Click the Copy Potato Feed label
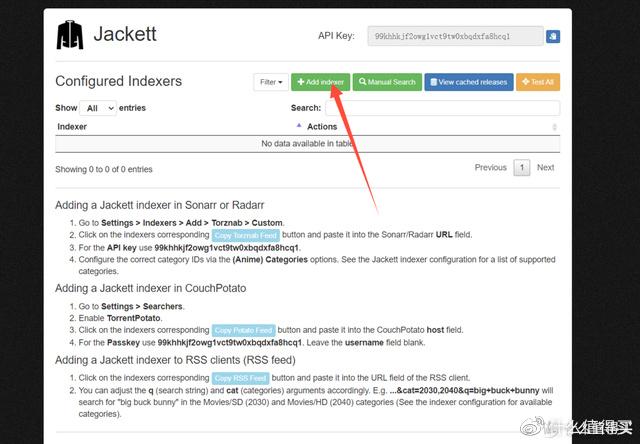Image resolution: width=640 pixels, height=444 pixels. point(243,329)
